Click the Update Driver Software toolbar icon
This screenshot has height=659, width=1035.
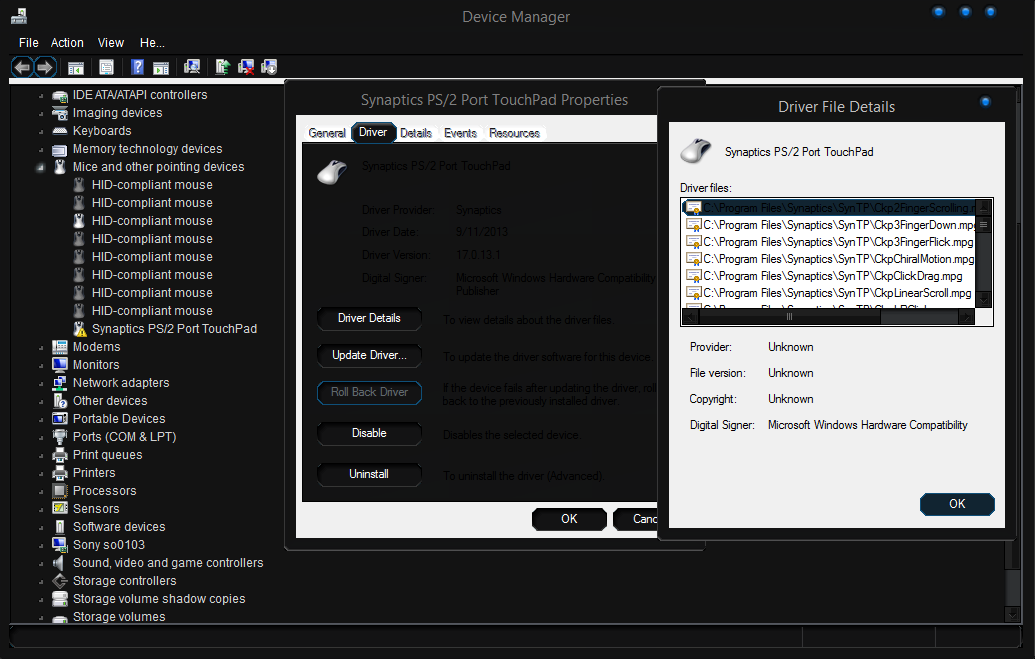point(223,67)
